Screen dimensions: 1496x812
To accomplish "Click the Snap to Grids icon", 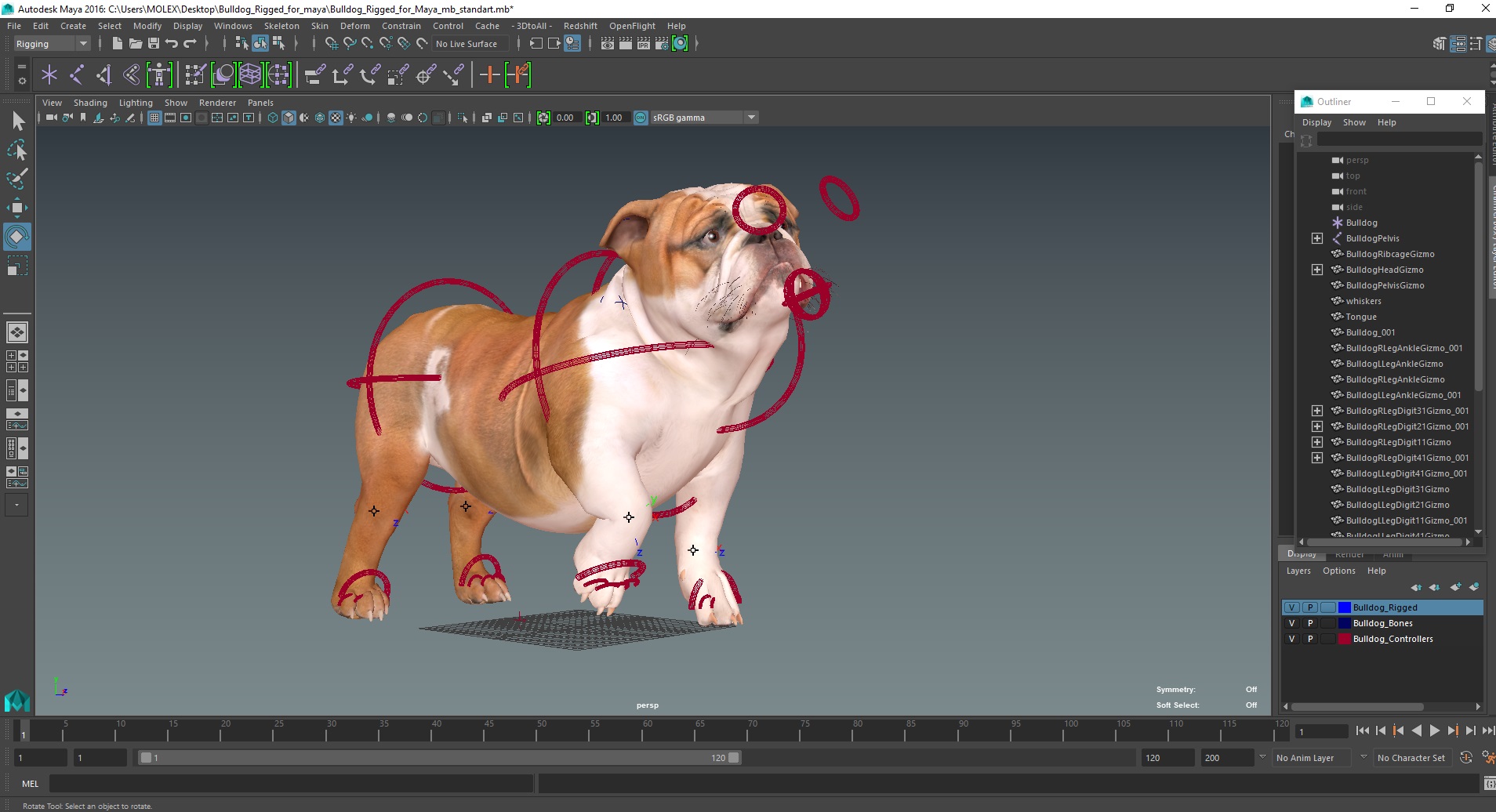I will 331,44.
